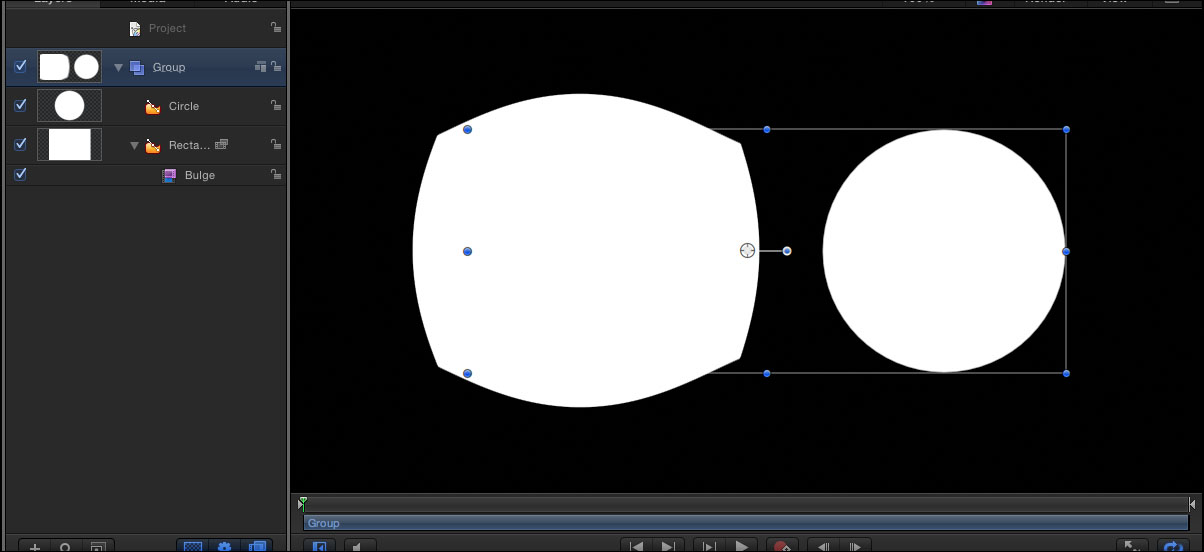Collapse the Group disclosure triangle
This screenshot has width=1204, height=552.
(118, 68)
